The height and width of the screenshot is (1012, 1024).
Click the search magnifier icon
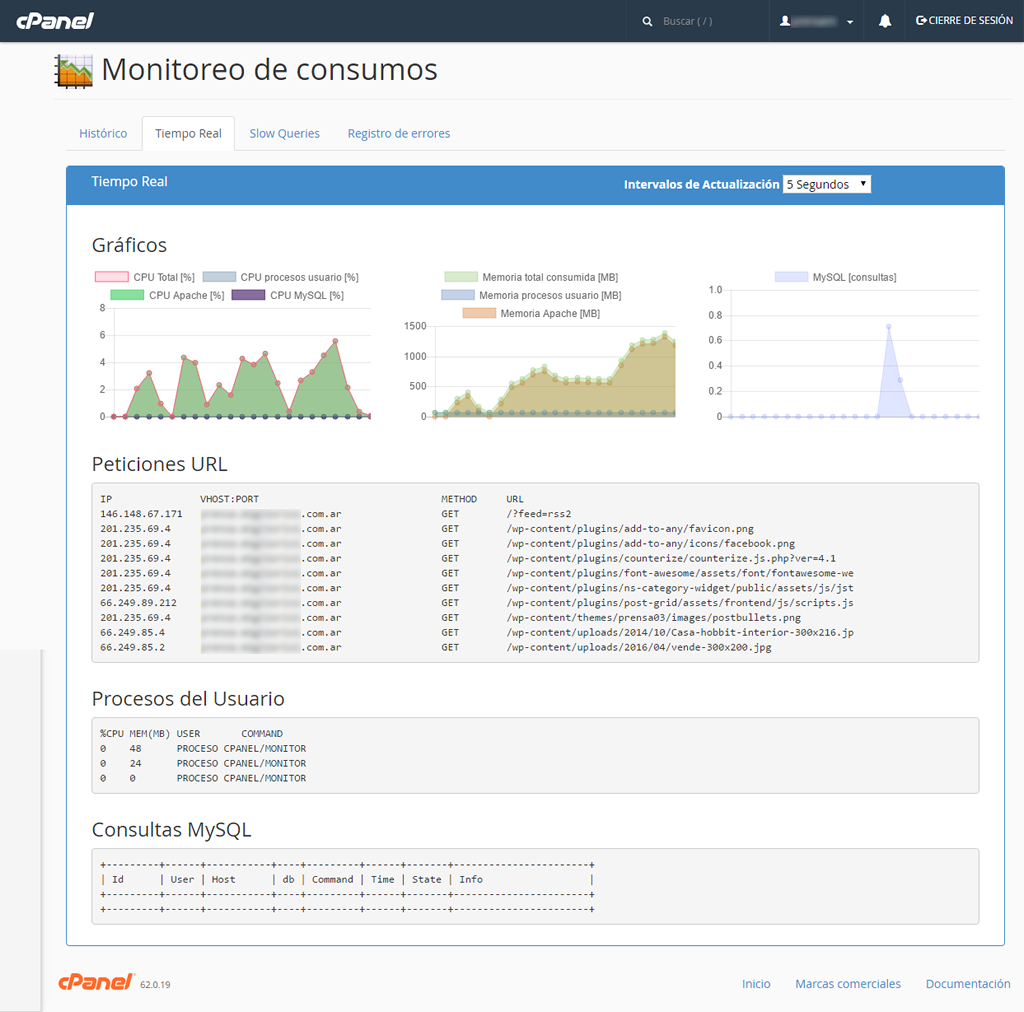pos(647,21)
